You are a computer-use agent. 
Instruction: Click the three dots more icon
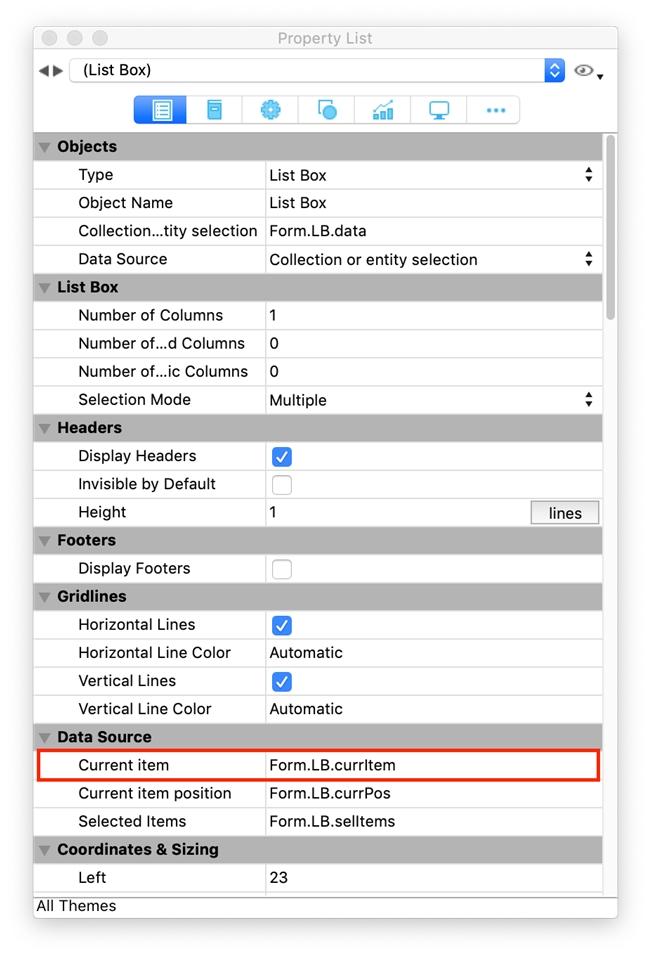point(495,110)
